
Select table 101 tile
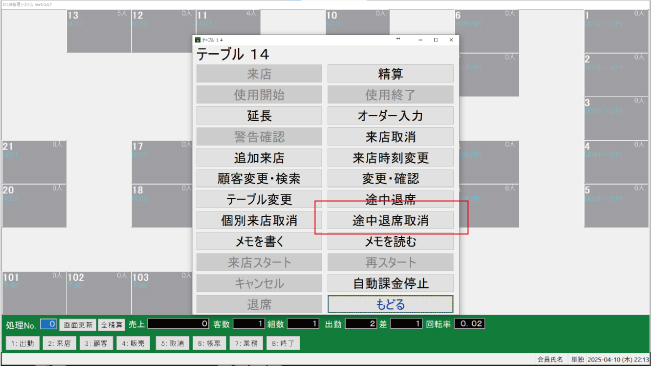click(34, 293)
